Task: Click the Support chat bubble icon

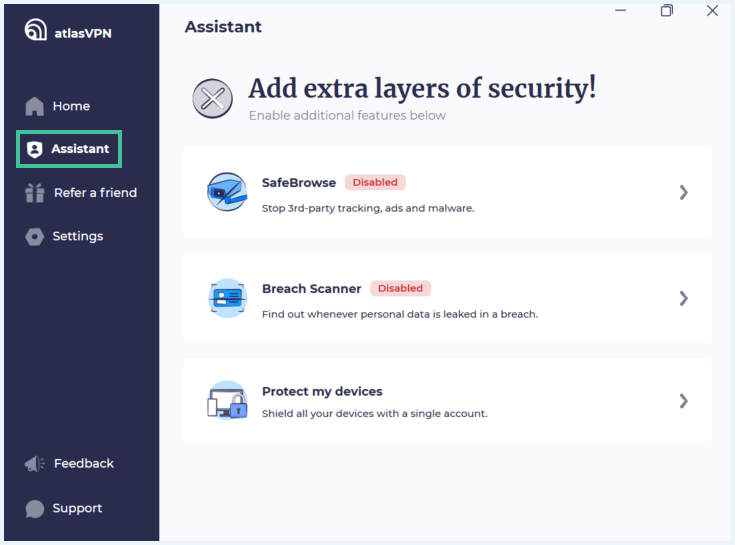Action: pos(35,509)
